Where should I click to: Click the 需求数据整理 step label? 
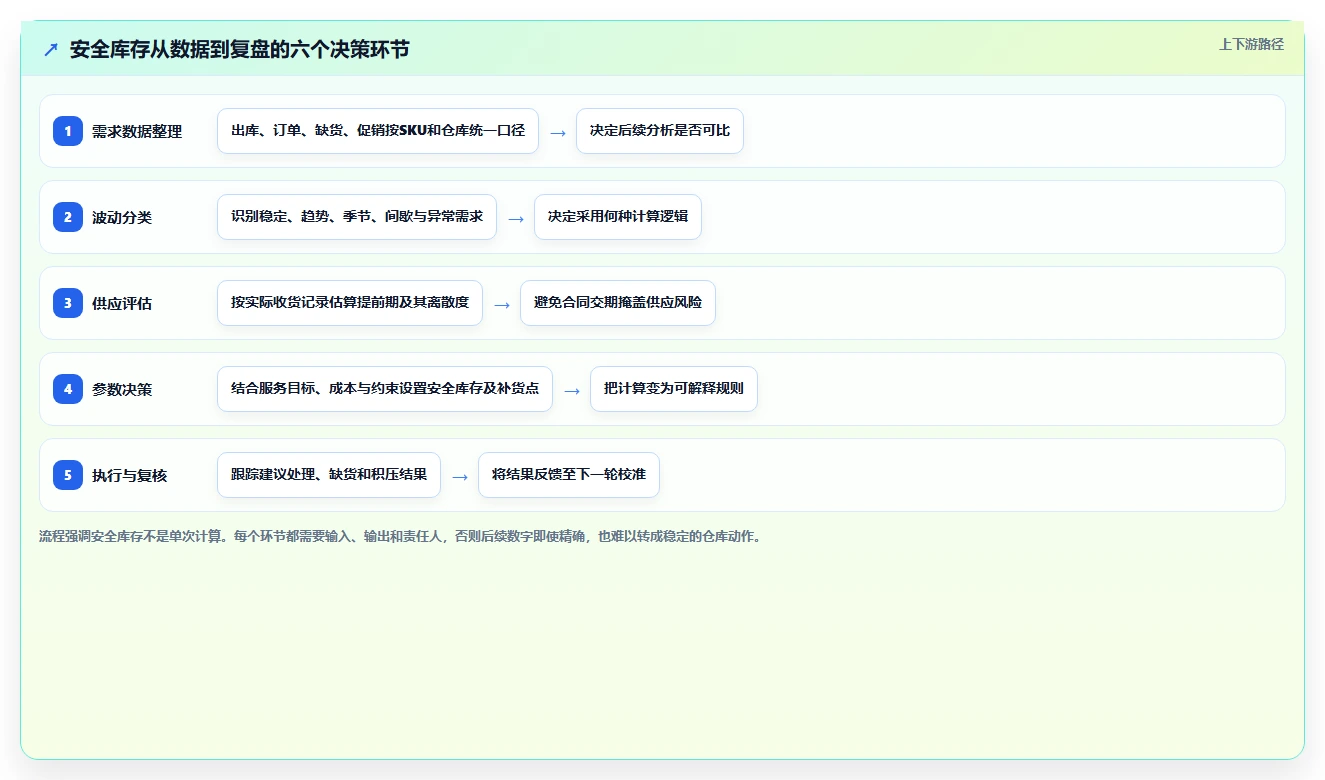(137, 131)
